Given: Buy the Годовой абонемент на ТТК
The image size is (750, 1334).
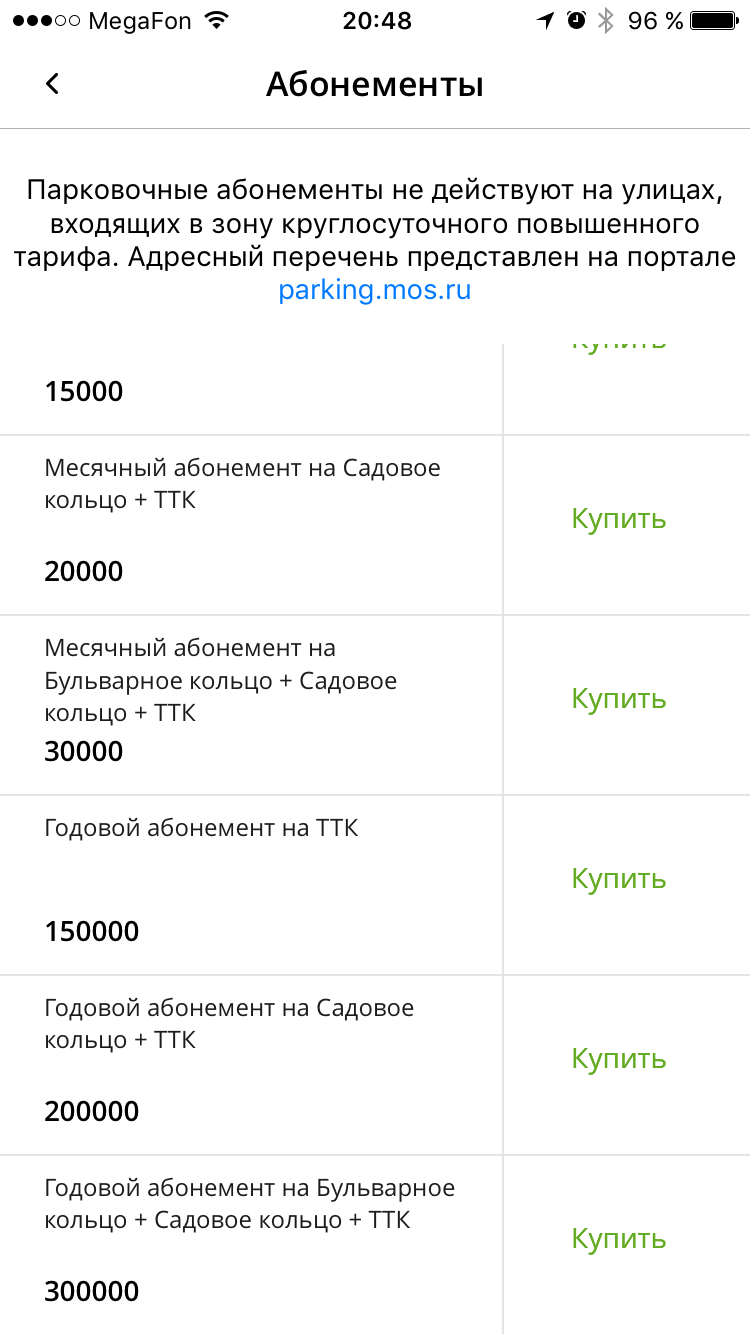Looking at the screenshot, I should click(x=619, y=879).
